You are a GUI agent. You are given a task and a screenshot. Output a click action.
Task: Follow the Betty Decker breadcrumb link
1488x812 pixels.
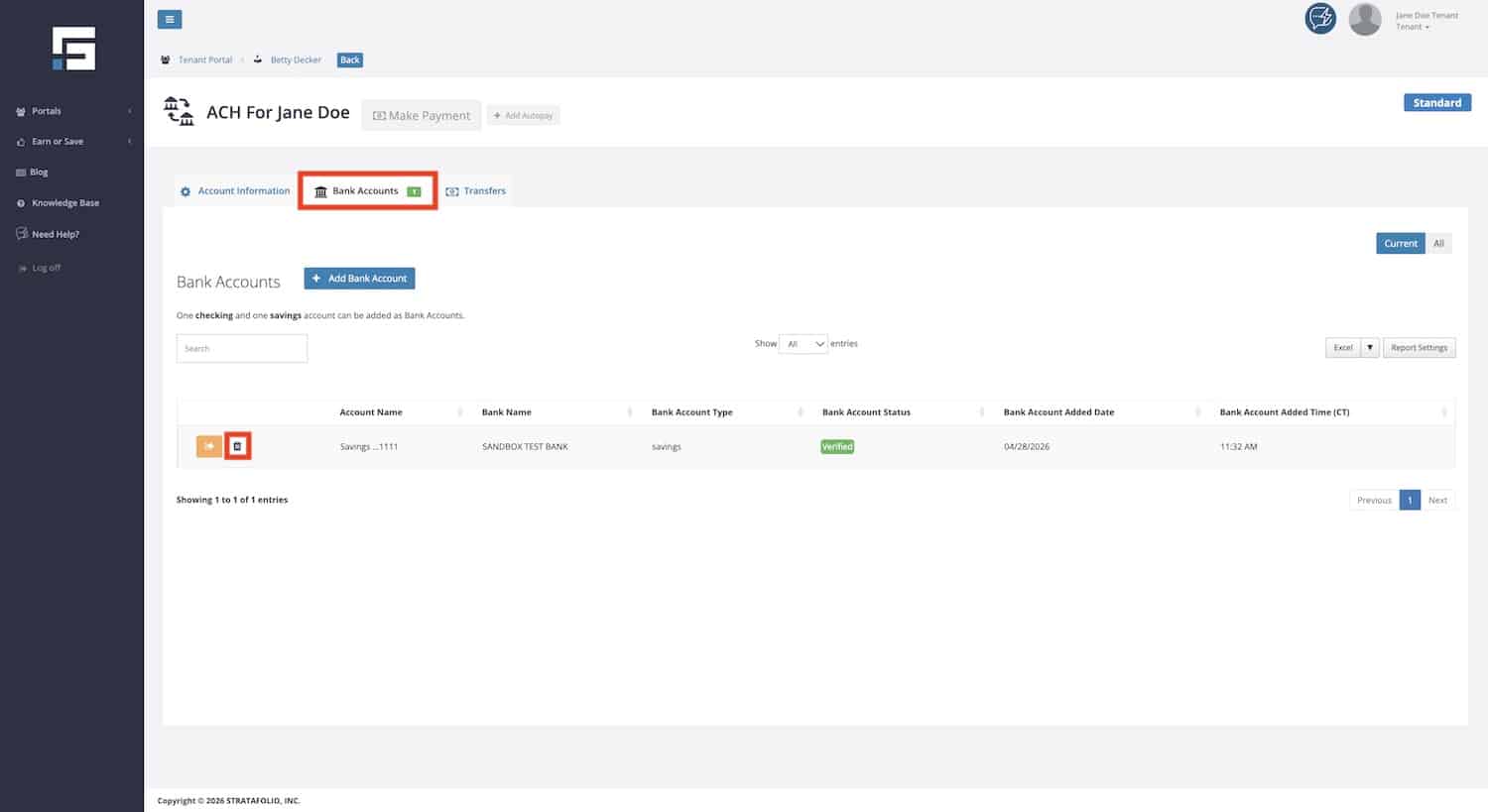click(x=296, y=59)
